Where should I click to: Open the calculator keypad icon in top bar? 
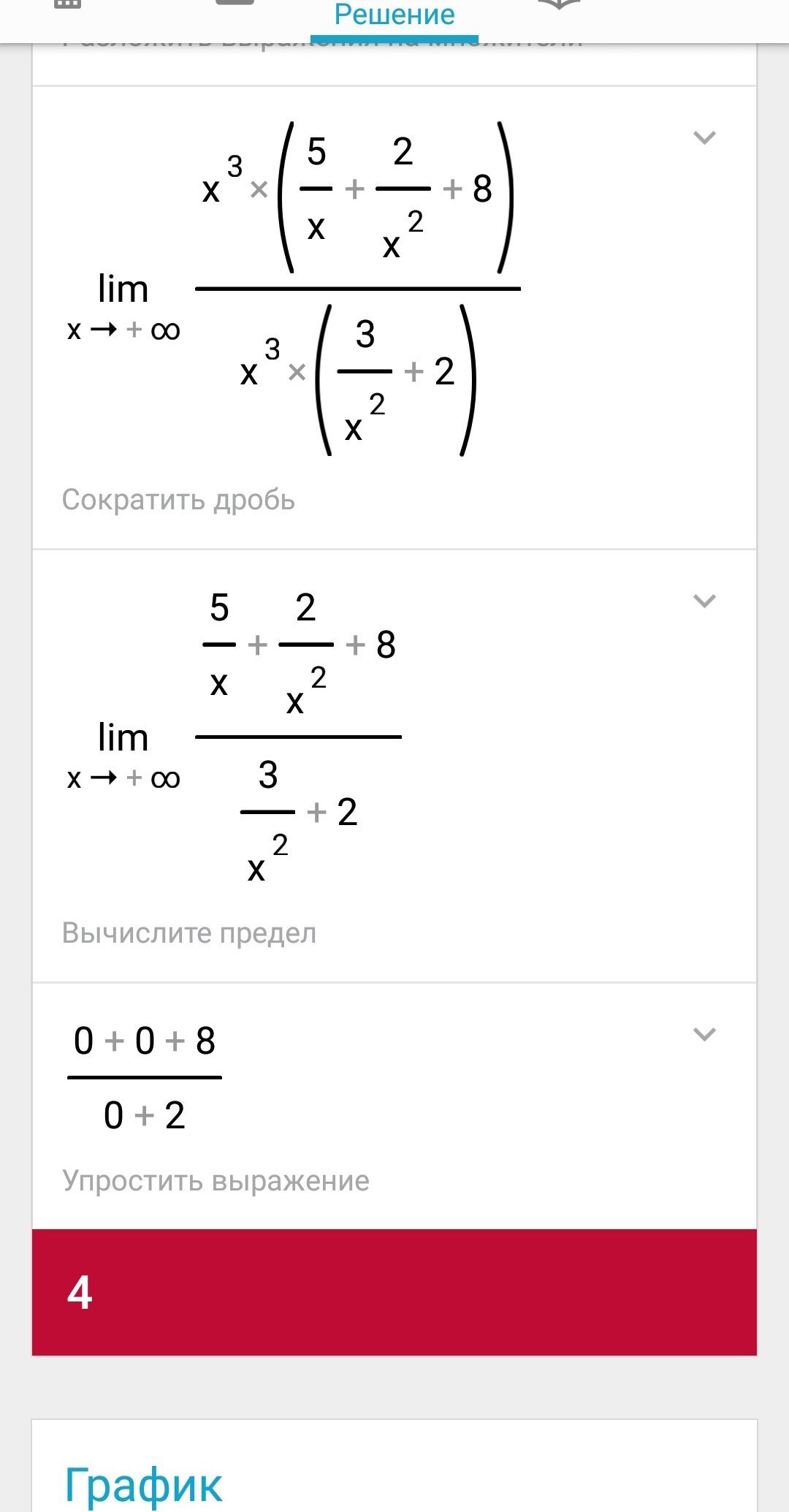67,4
